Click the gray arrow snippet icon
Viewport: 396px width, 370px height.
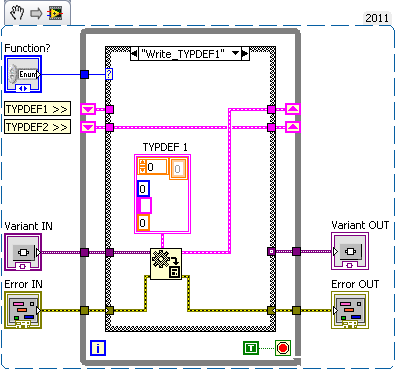point(36,13)
